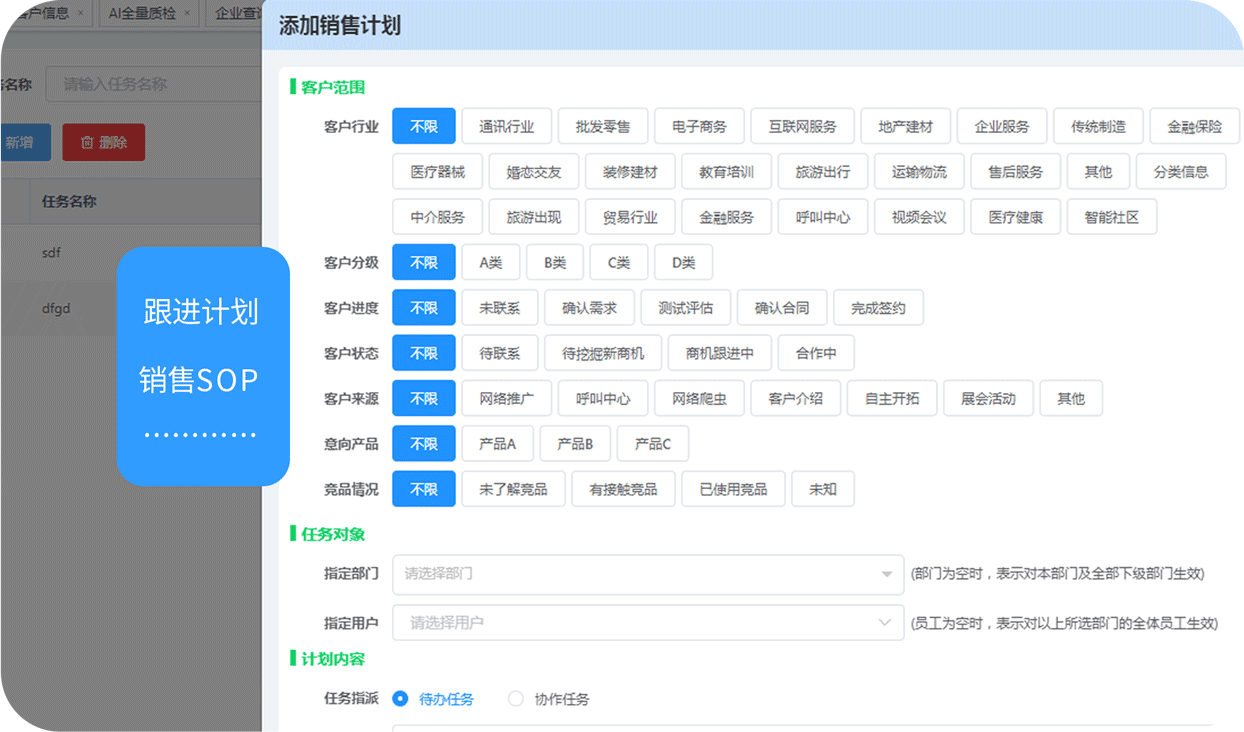Expand the 指定部门 dropdown arrow
The height and width of the screenshot is (732, 1244).
(x=886, y=574)
